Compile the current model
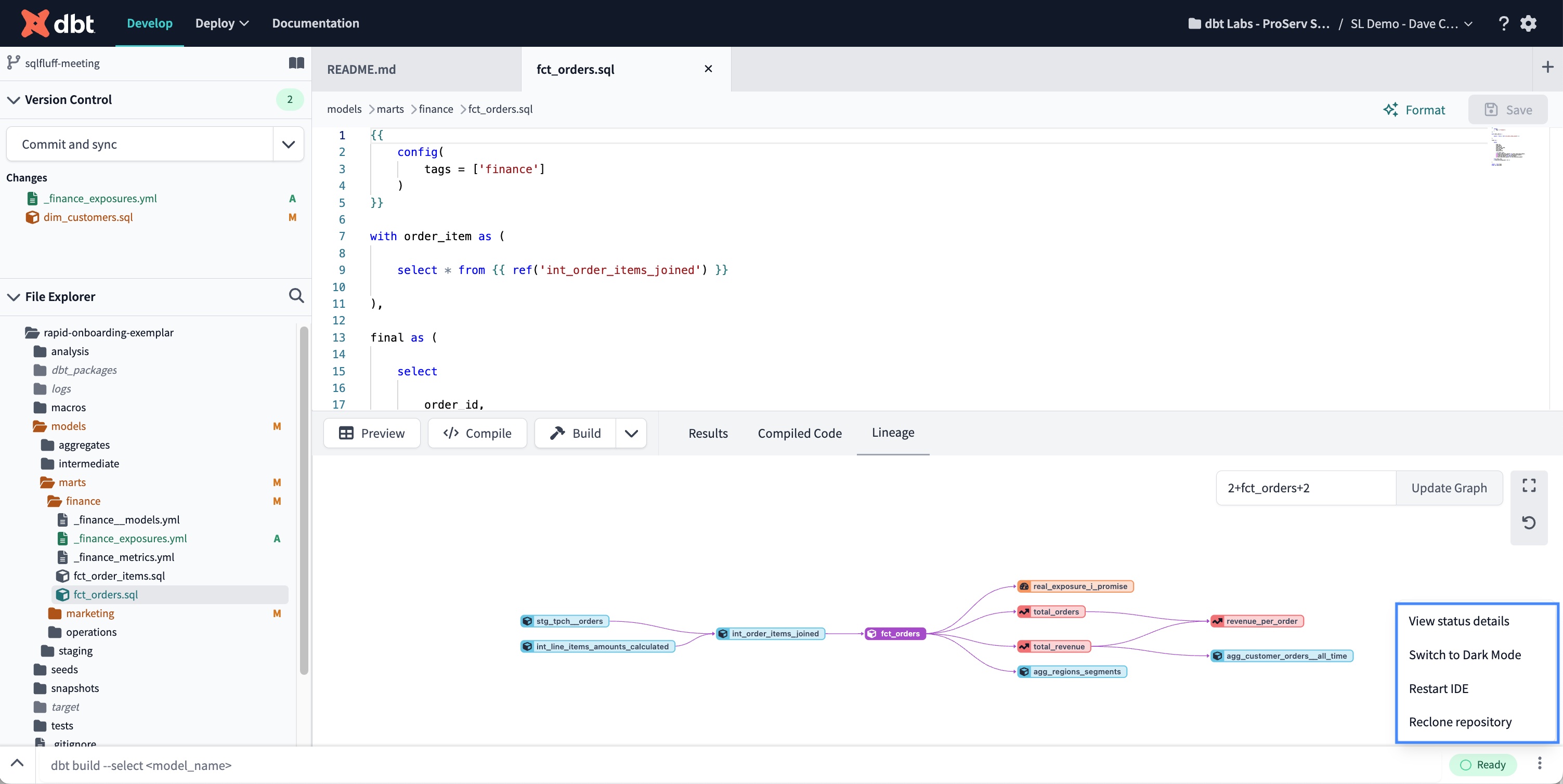 (477, 433)
